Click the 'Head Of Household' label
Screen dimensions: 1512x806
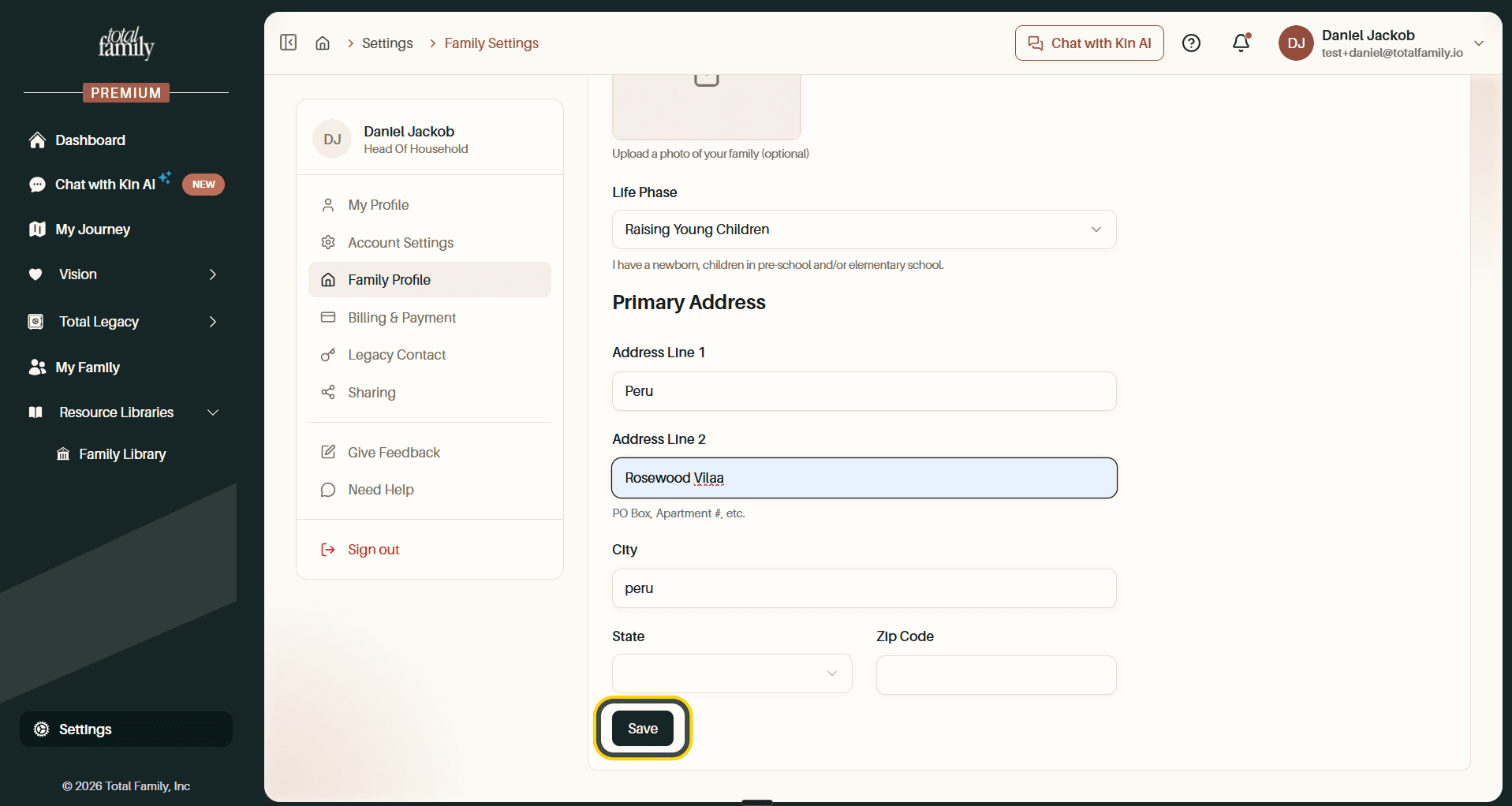(x=416, y=149)
